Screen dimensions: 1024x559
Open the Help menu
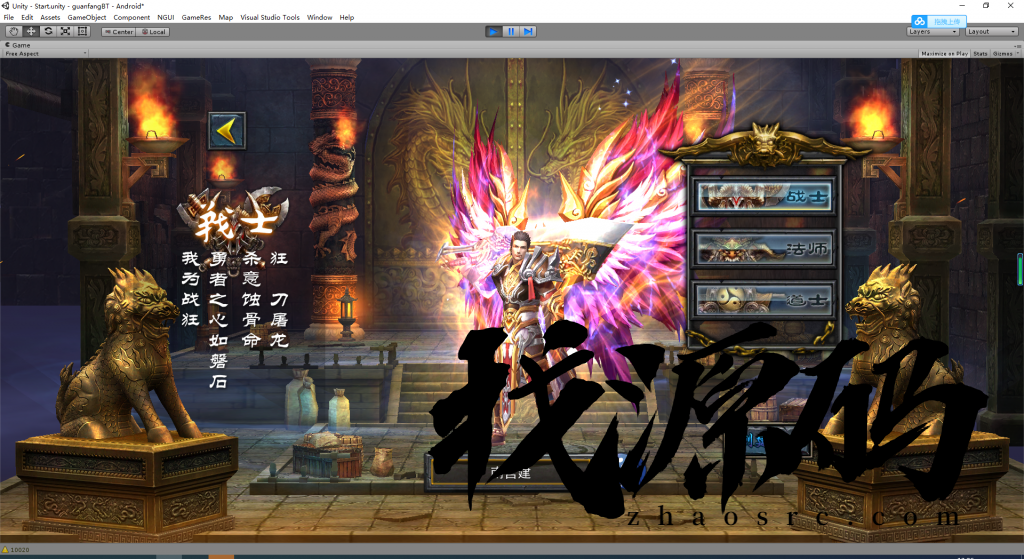click(347, 18)
